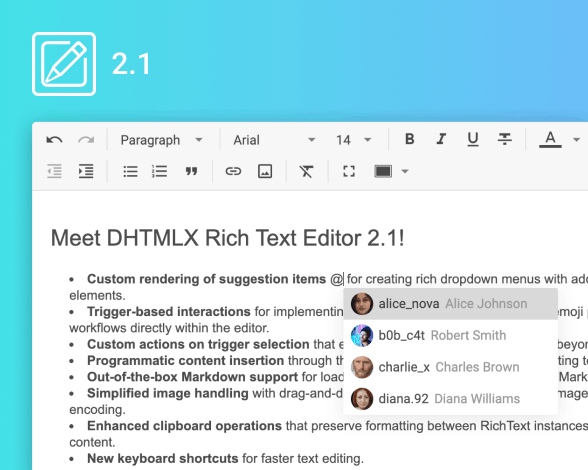Open the Paragraph style dropdown
The height and width of the screenshot is (470, 588).
(x=162, y=140)
